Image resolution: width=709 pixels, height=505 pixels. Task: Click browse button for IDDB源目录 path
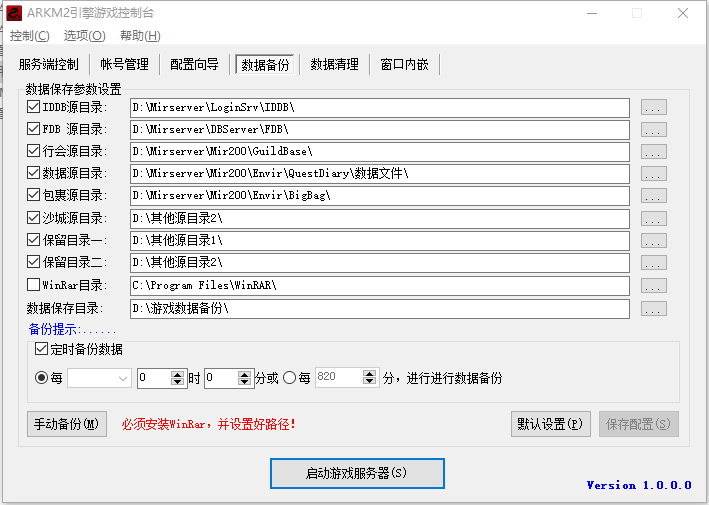point(653,107)
